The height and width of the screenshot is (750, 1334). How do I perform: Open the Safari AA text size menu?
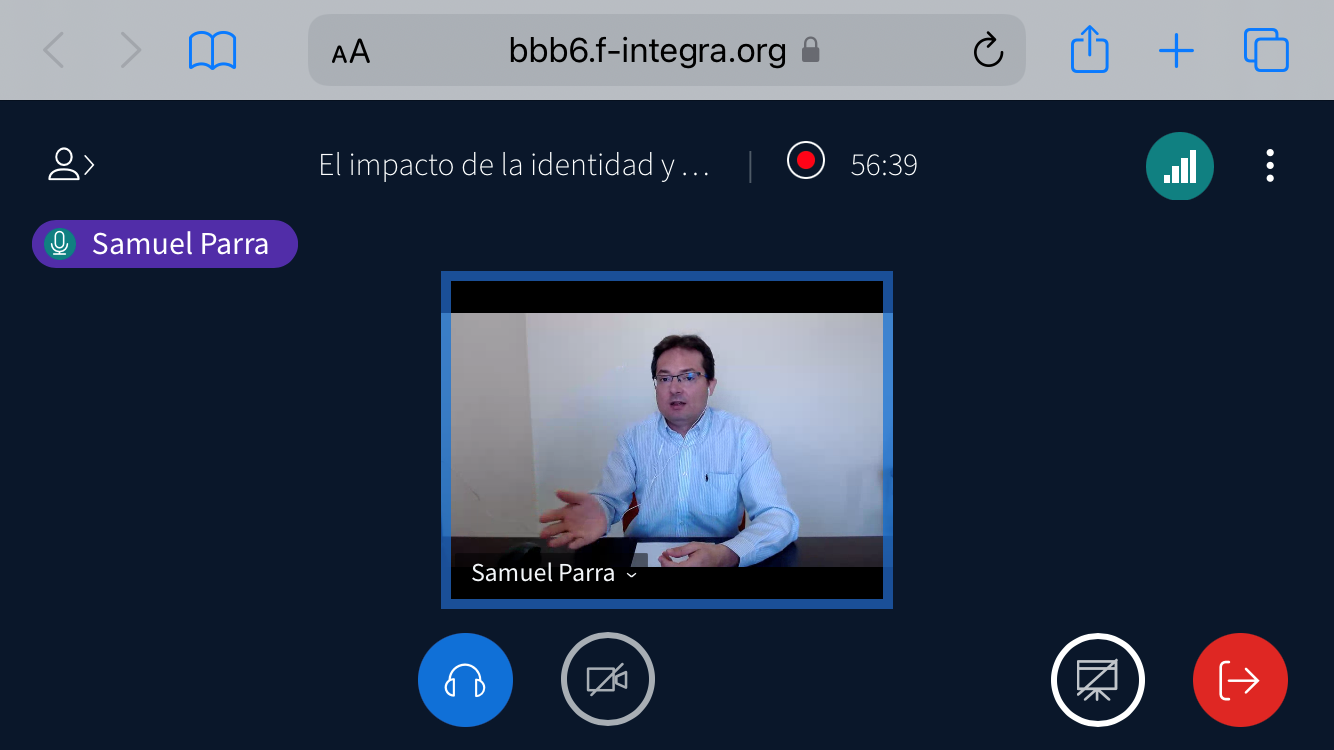351,51
